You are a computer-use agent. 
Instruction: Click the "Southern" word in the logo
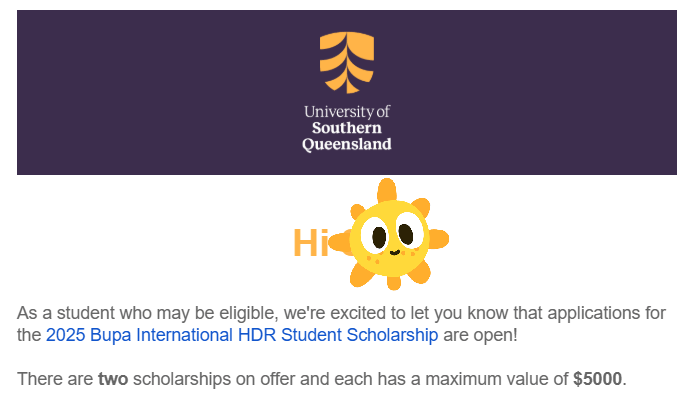346,128
